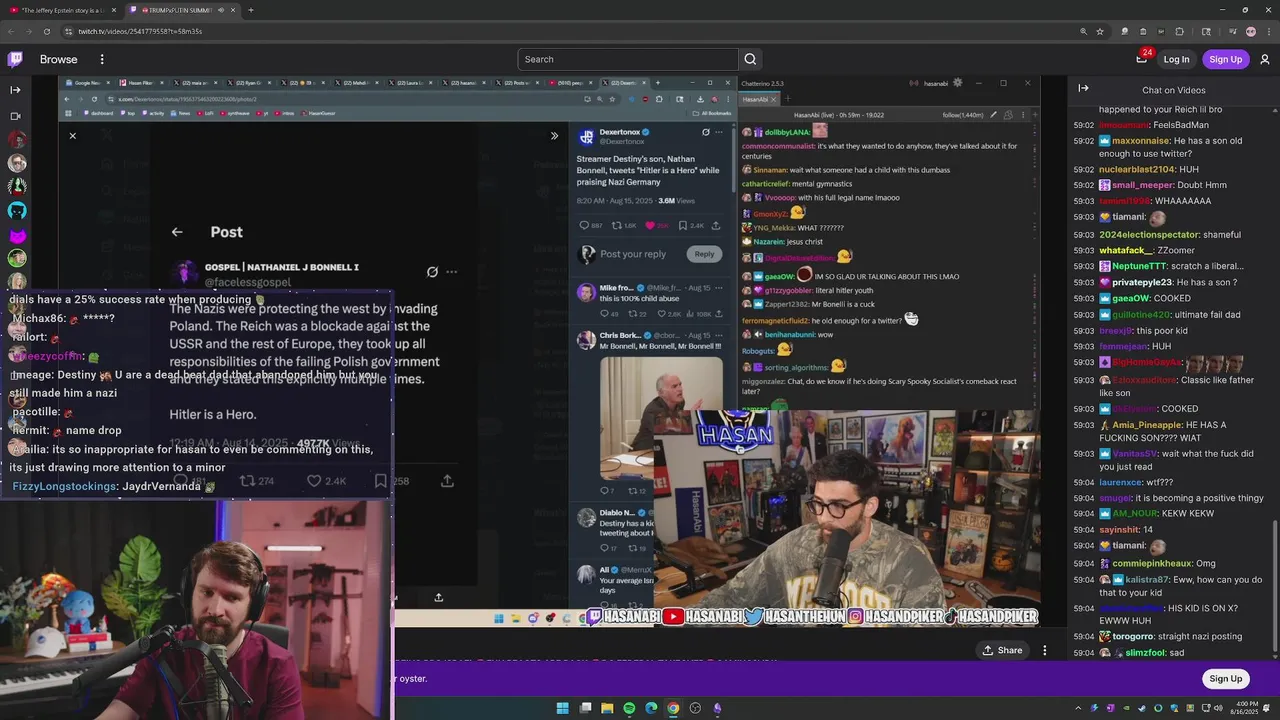Viewport: 1280px width, 720px height.
Task: Click the second channel avatar in the sidebar
Action: (x=16, y=163)
